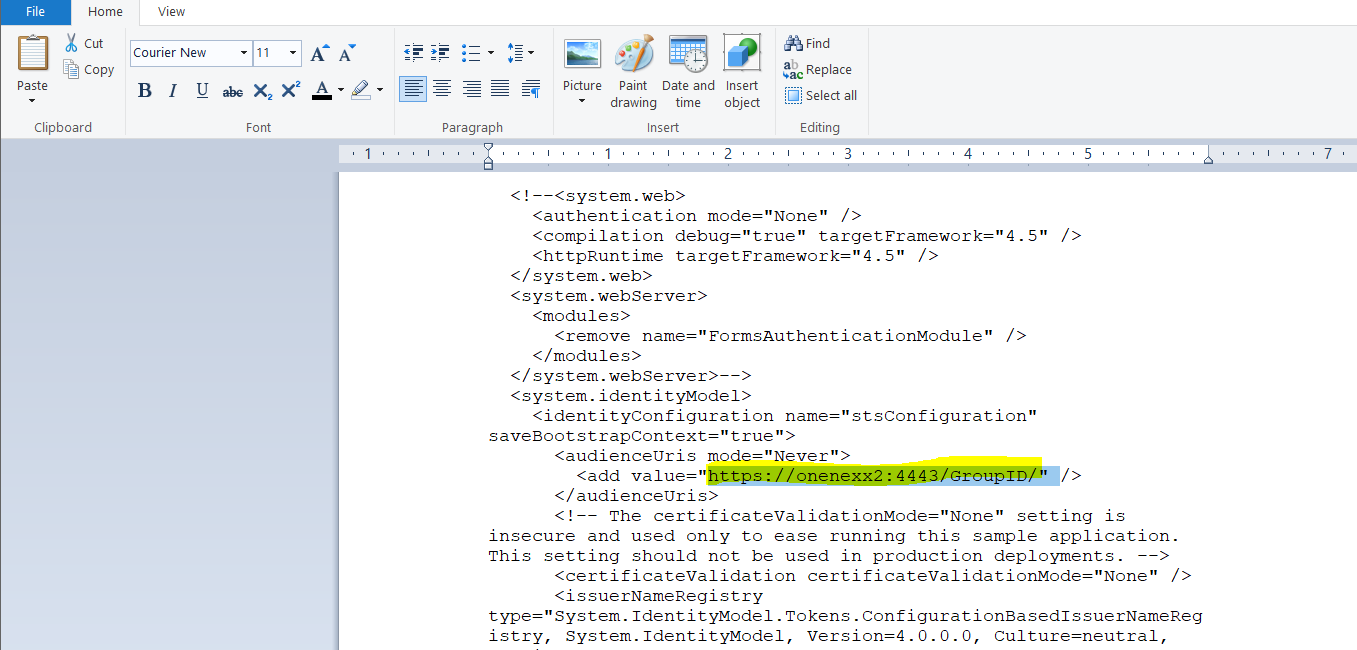1357x650 pixels.
Task: Click the Strikethrough icon
Action: [232, 90]
